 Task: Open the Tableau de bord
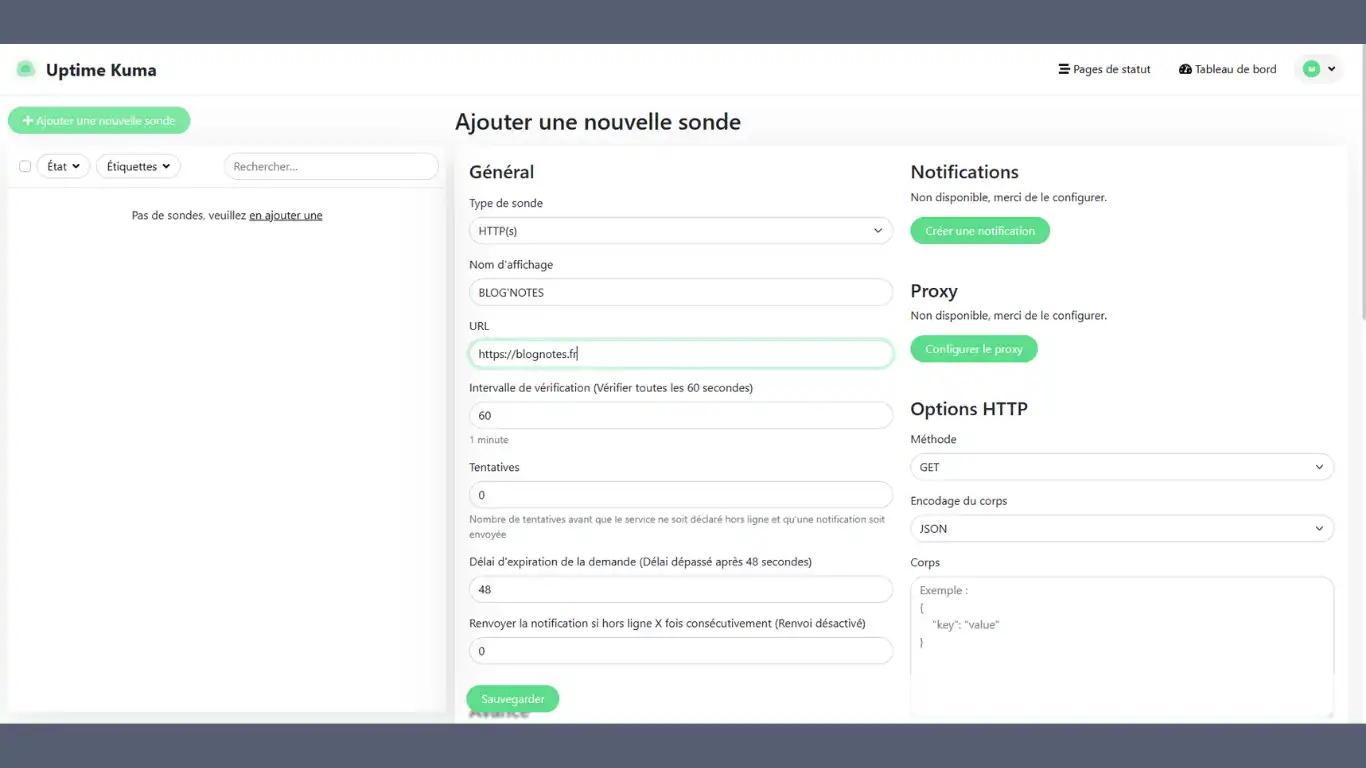click(1235, 69)
